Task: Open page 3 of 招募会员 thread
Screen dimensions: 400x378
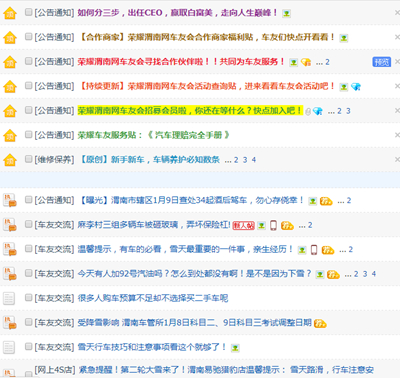Action: 348,111
